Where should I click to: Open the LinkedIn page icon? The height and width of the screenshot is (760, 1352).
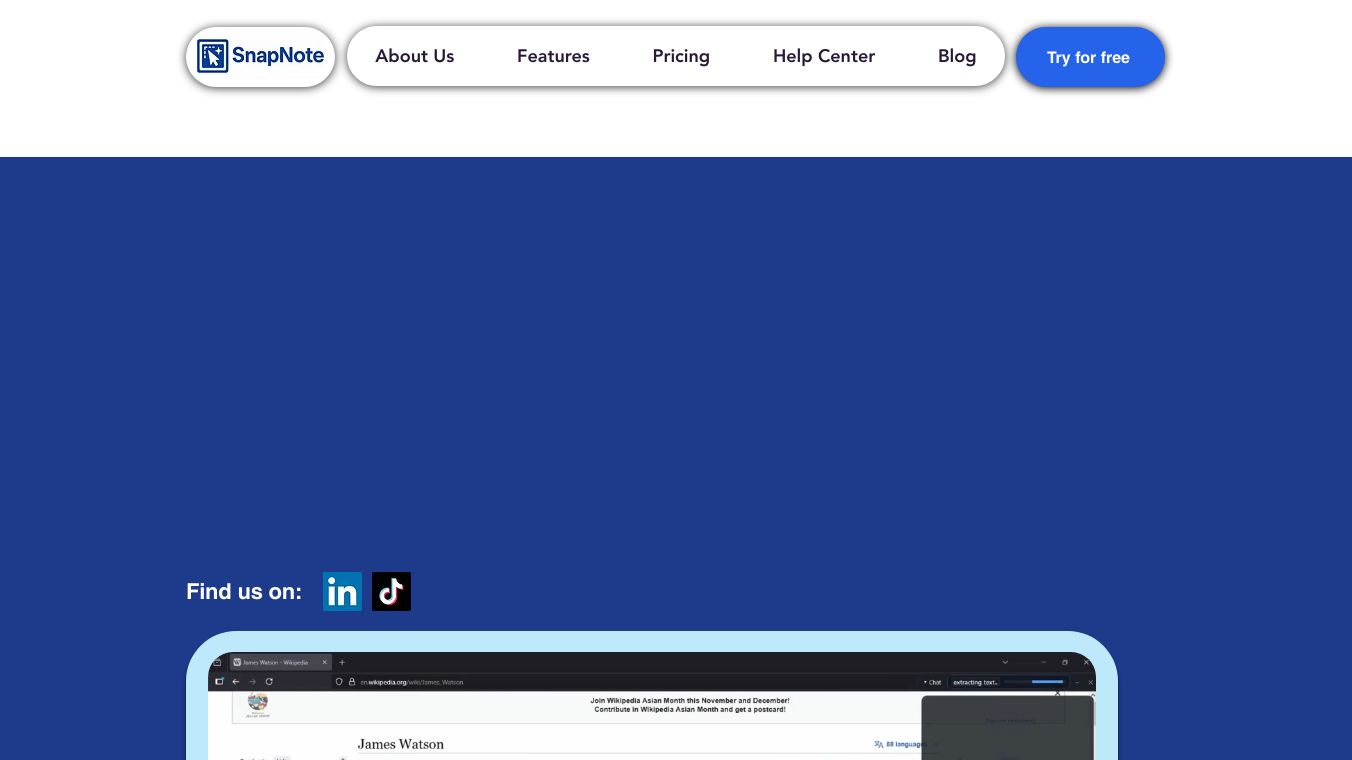coord(342,592)
